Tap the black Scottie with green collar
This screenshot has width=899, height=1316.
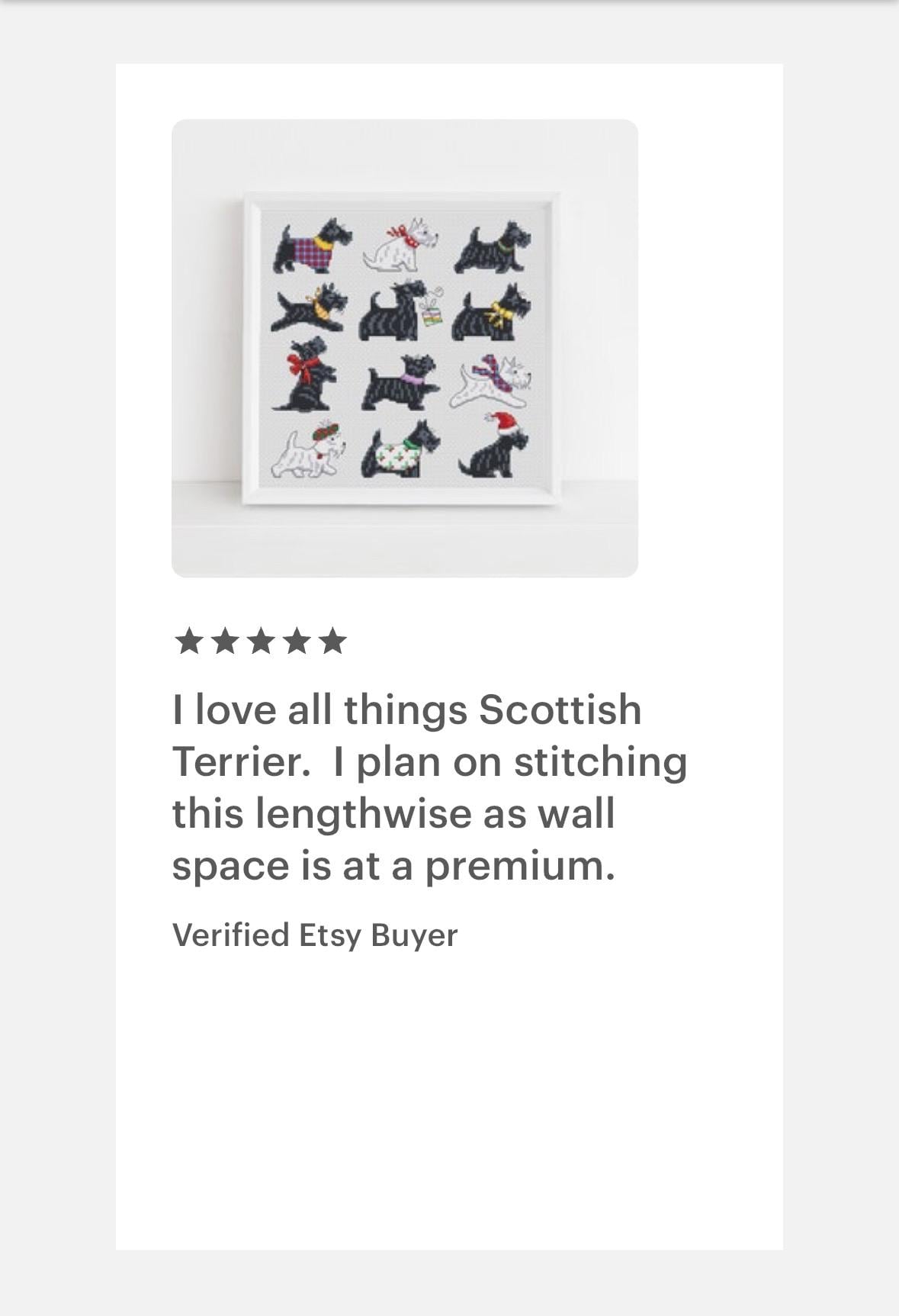[493, 246]
